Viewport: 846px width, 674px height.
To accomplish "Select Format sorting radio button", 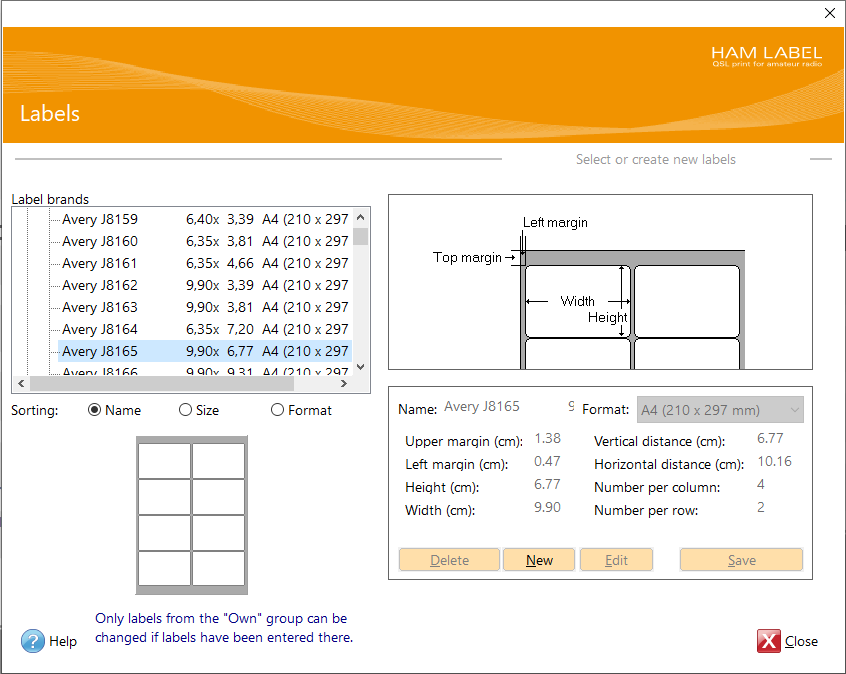I will click(277, 410).
